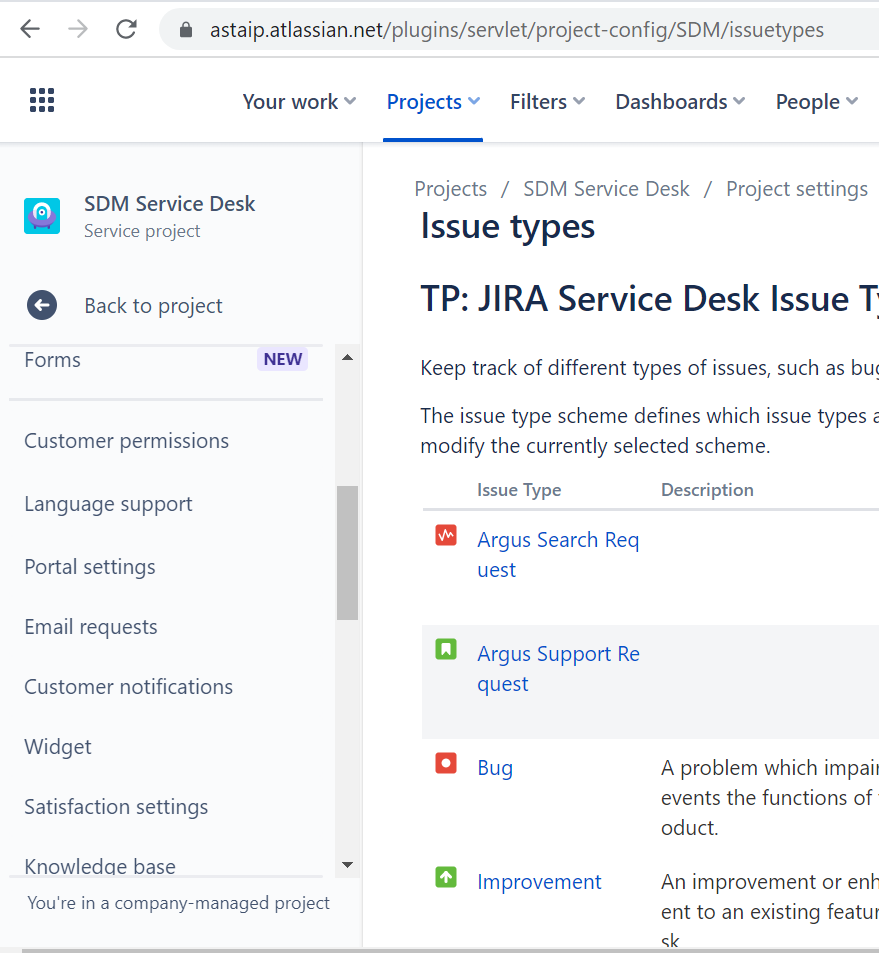The height and width of the screenshot is (953, 879).
Task: Click the red Bug issue type icon
Action: (446, 763)
